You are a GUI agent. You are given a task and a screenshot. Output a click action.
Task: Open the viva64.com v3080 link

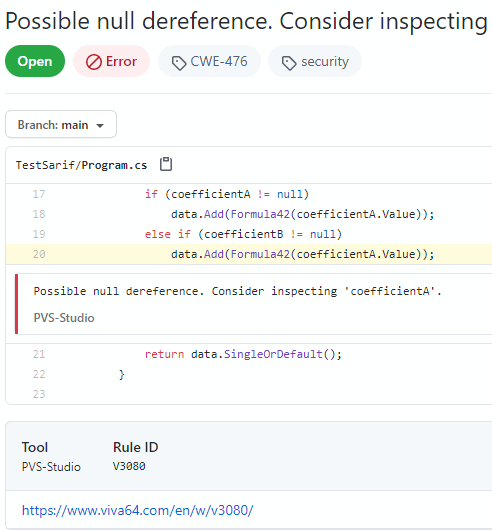coord(137,510)
